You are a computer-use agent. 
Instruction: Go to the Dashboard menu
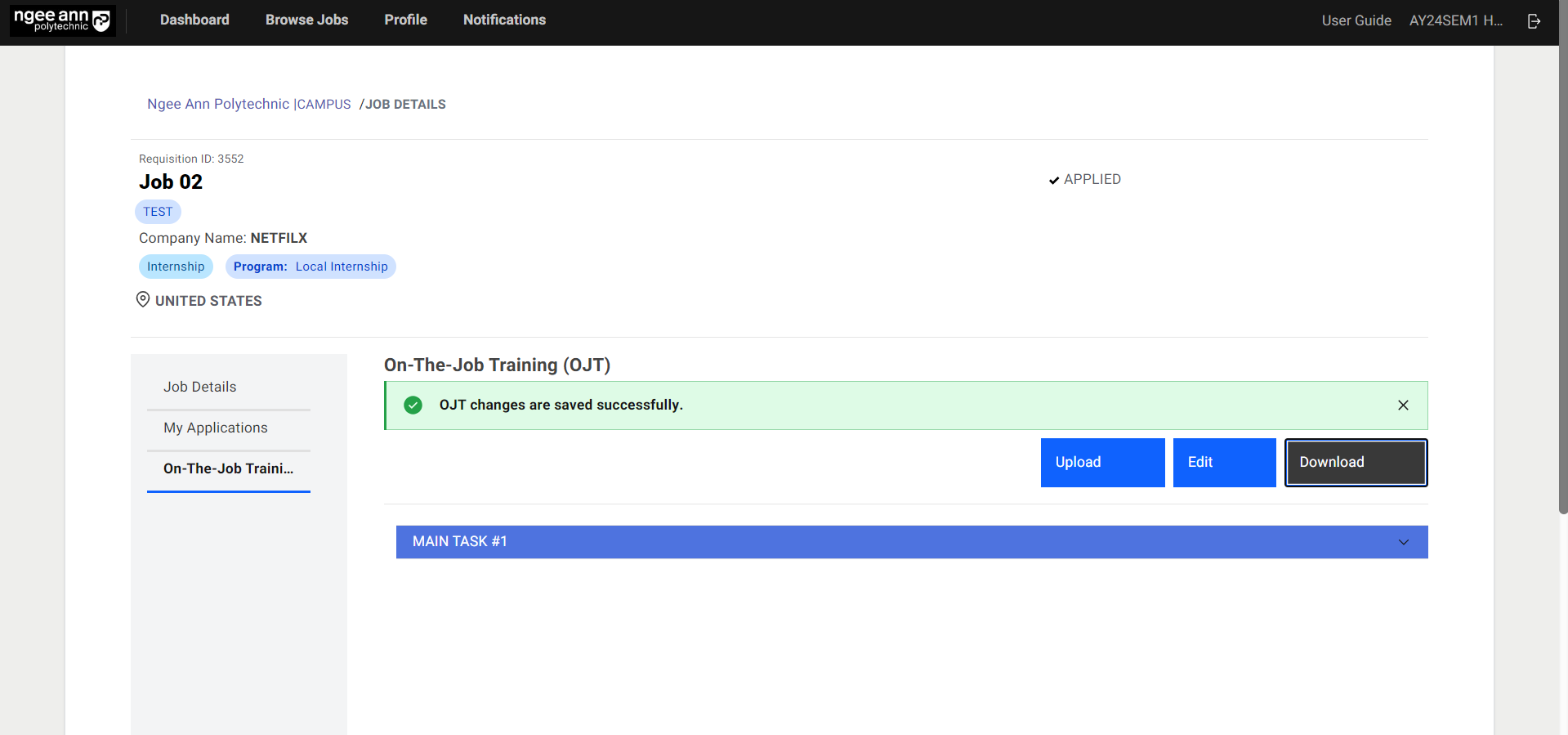(194, 20)
